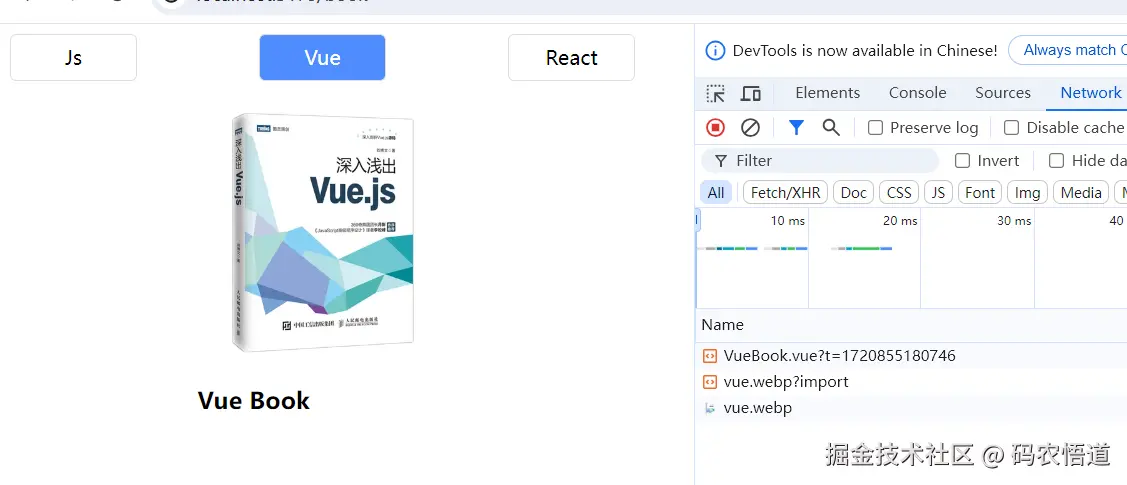Image resolution: width=1127 pixels, height=485 pixels.
Task: Open the network search magnifier
Action: [831, 128]
